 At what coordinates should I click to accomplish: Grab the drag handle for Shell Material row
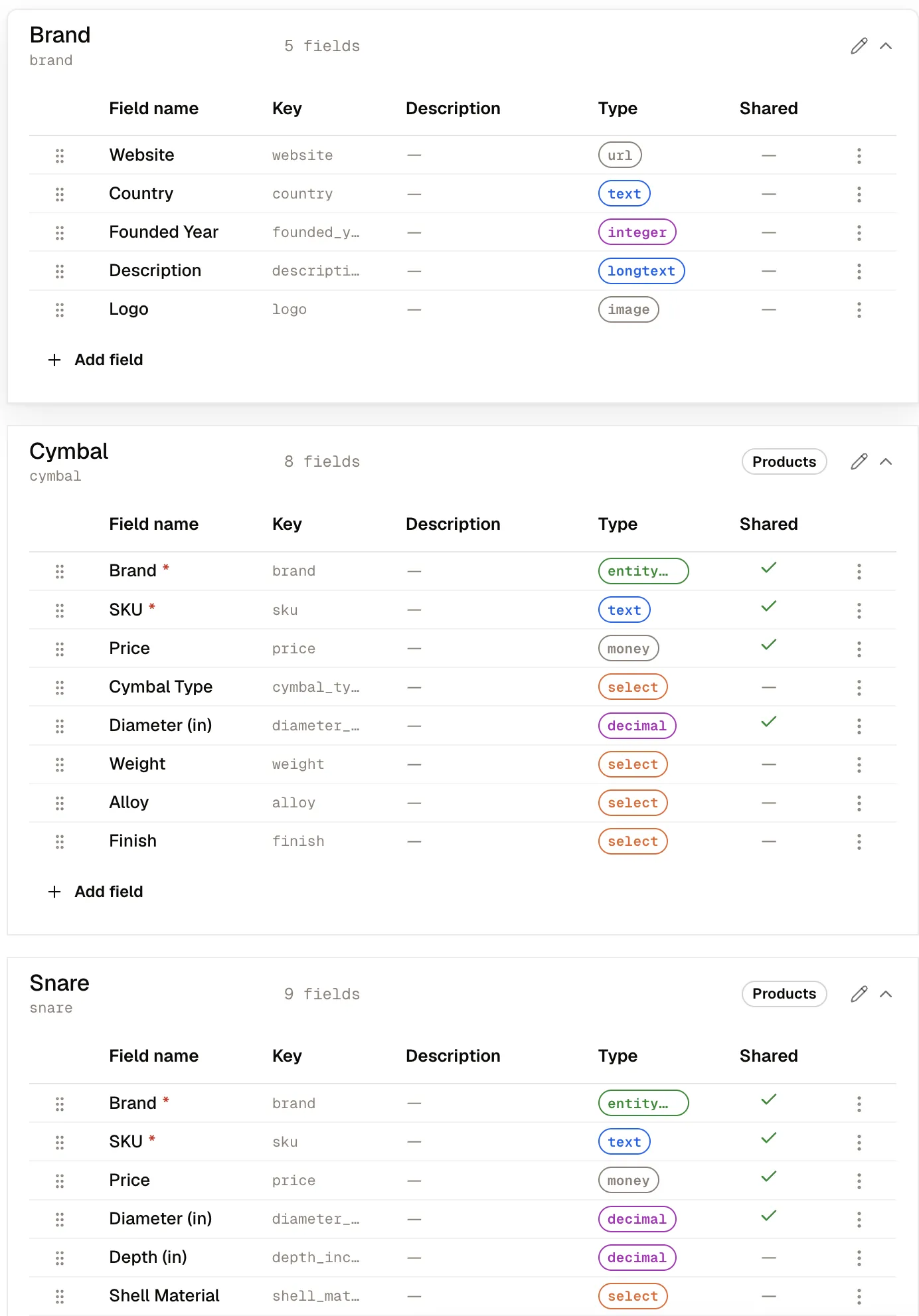click(60, 1296)
